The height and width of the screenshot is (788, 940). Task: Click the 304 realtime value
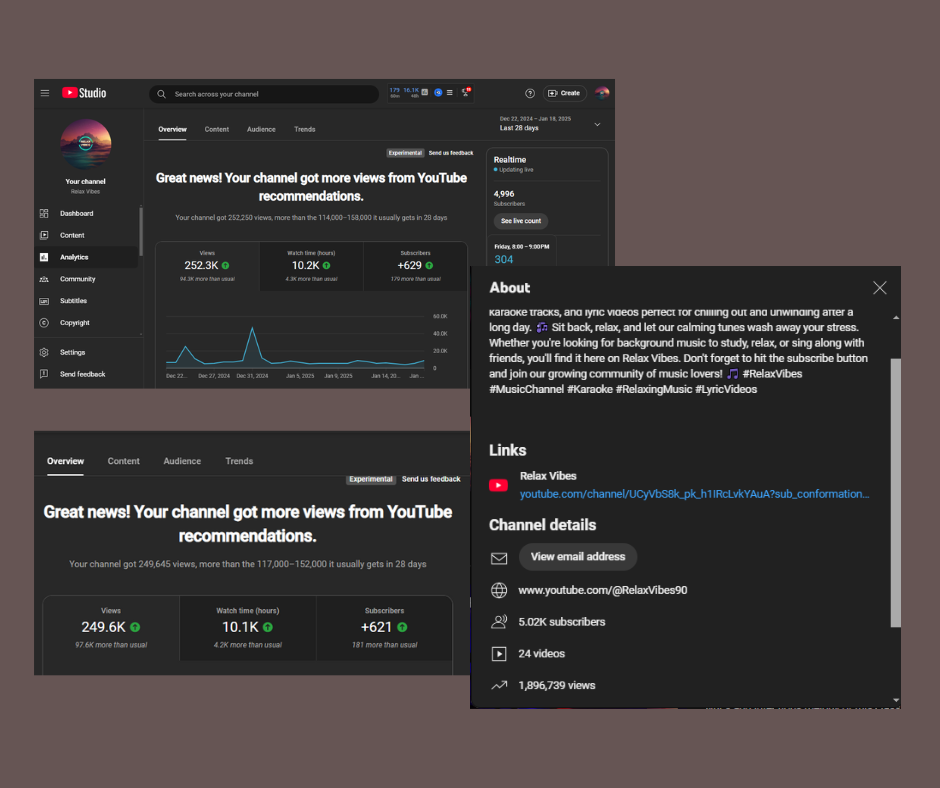(504, 259)
